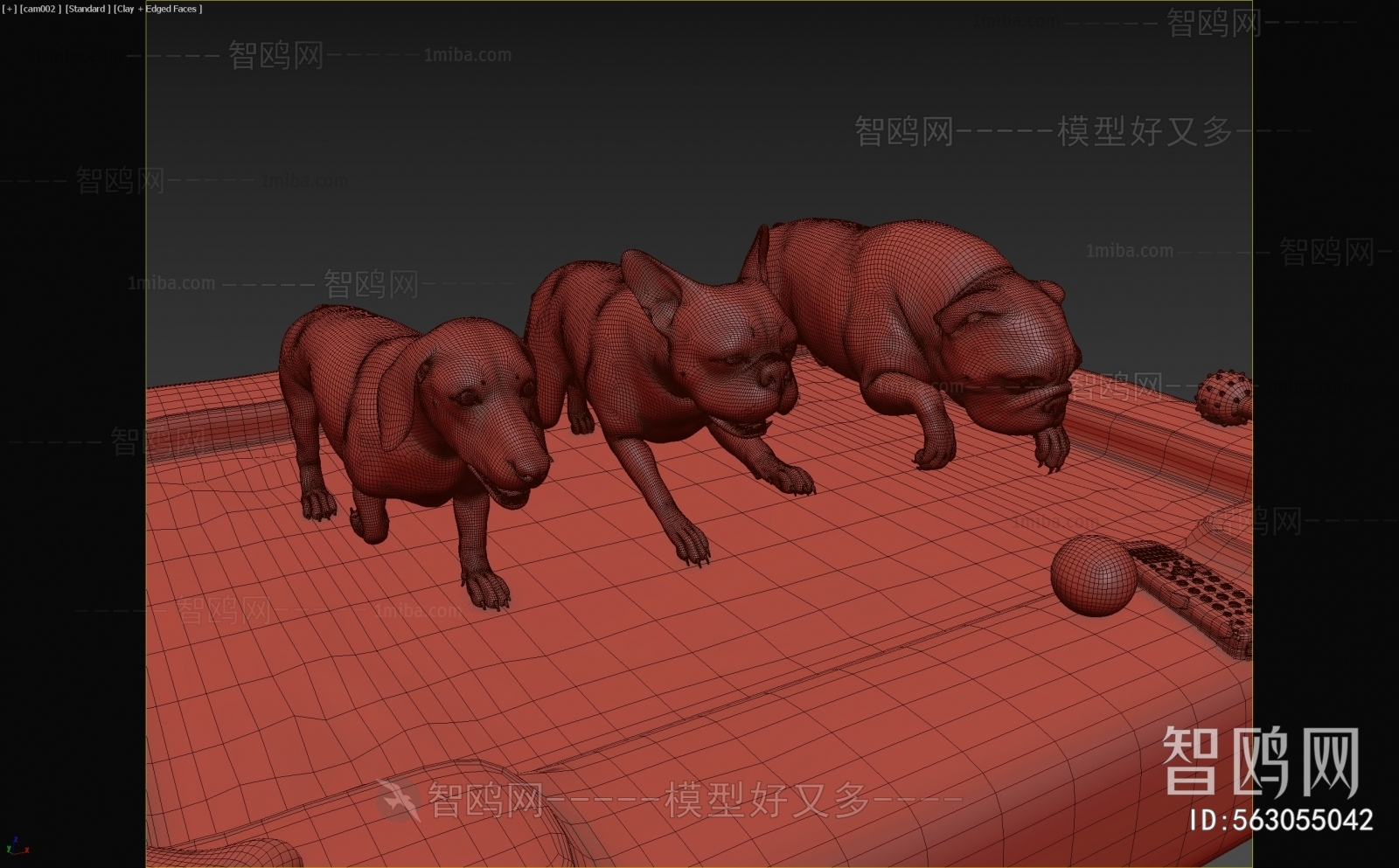Select the spiky ball toy model

(1223, 398)
